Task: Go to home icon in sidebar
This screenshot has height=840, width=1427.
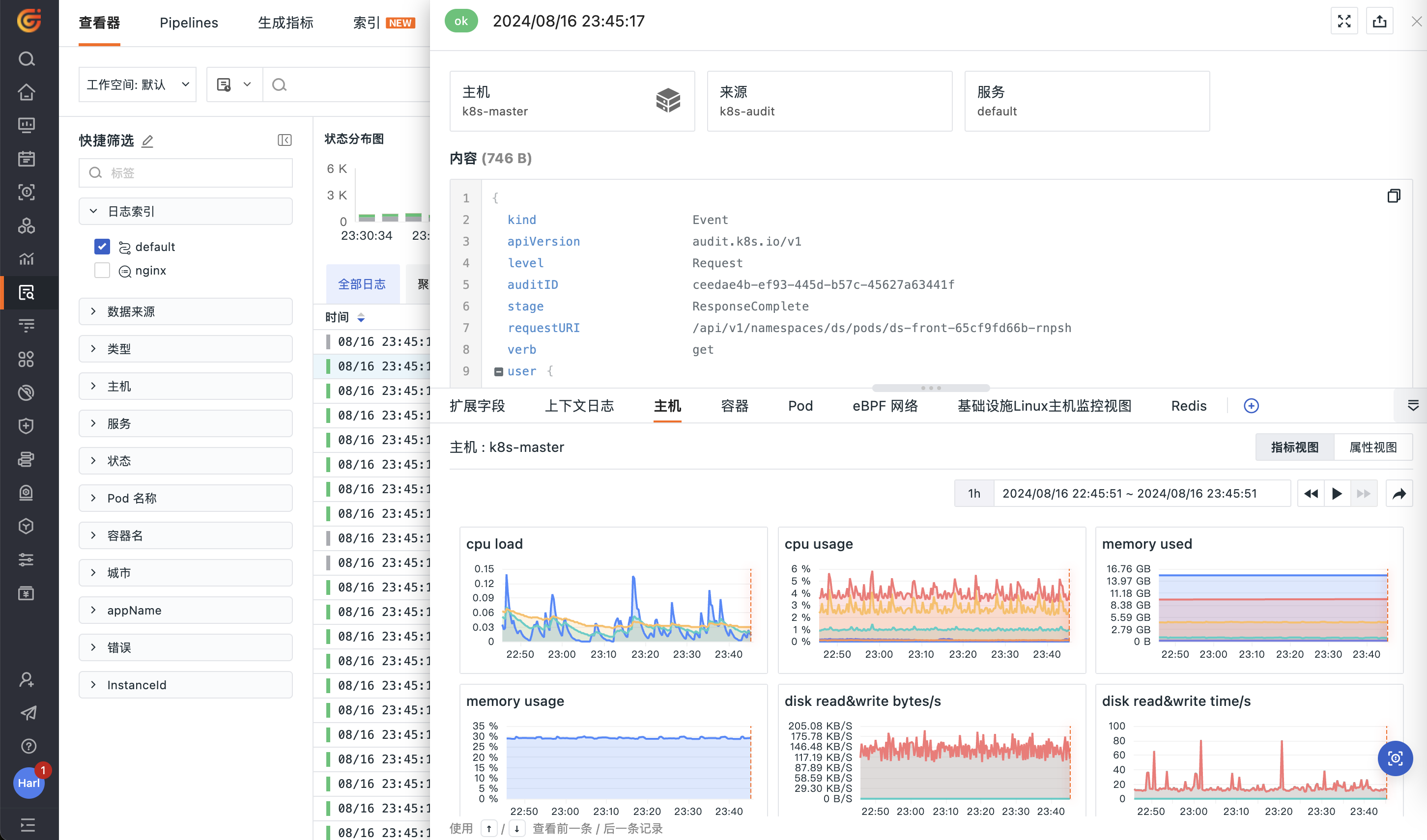Action: (x=27, y=92)
